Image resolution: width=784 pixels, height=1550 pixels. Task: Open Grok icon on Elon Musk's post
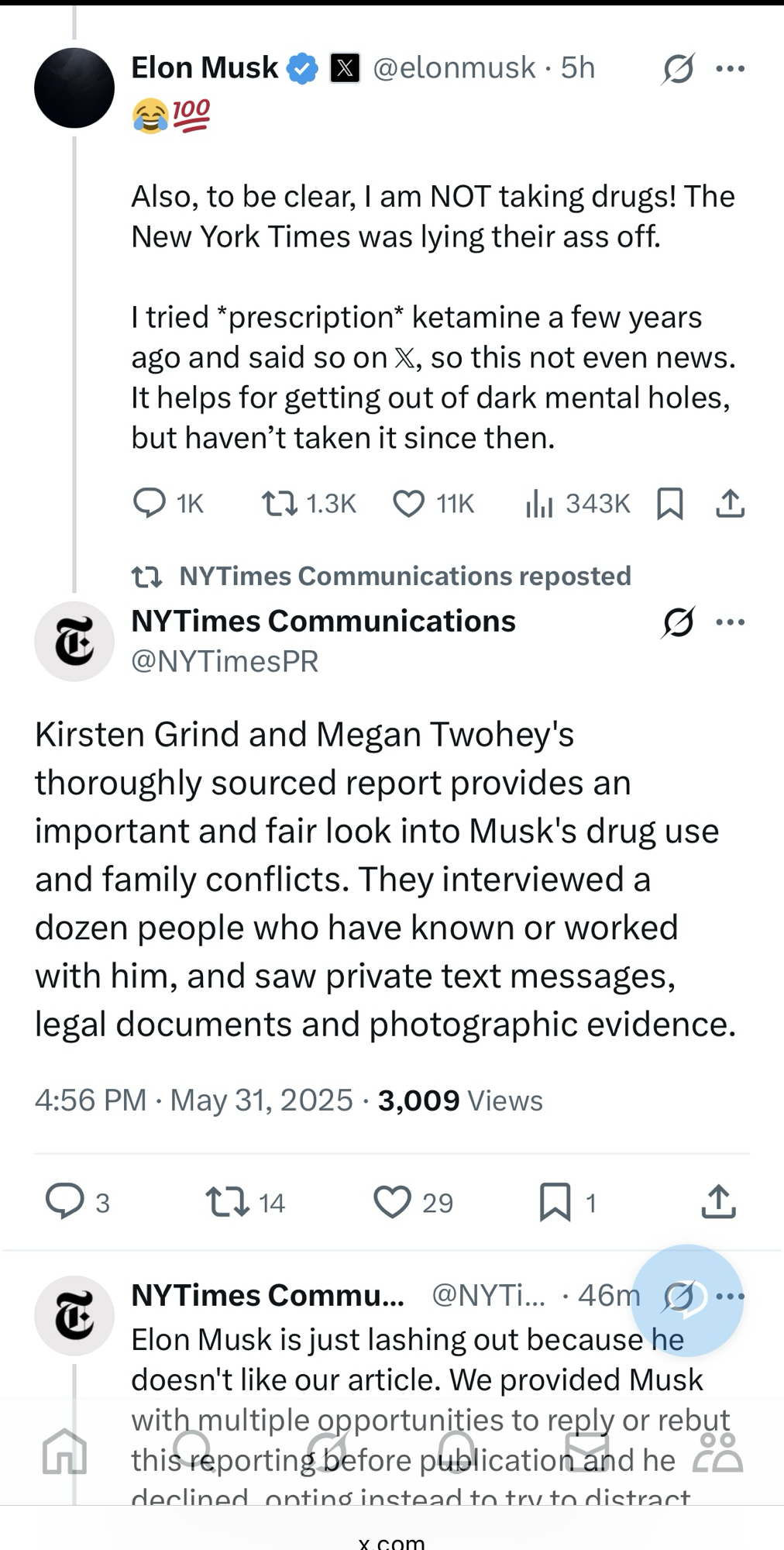point(678,70)
